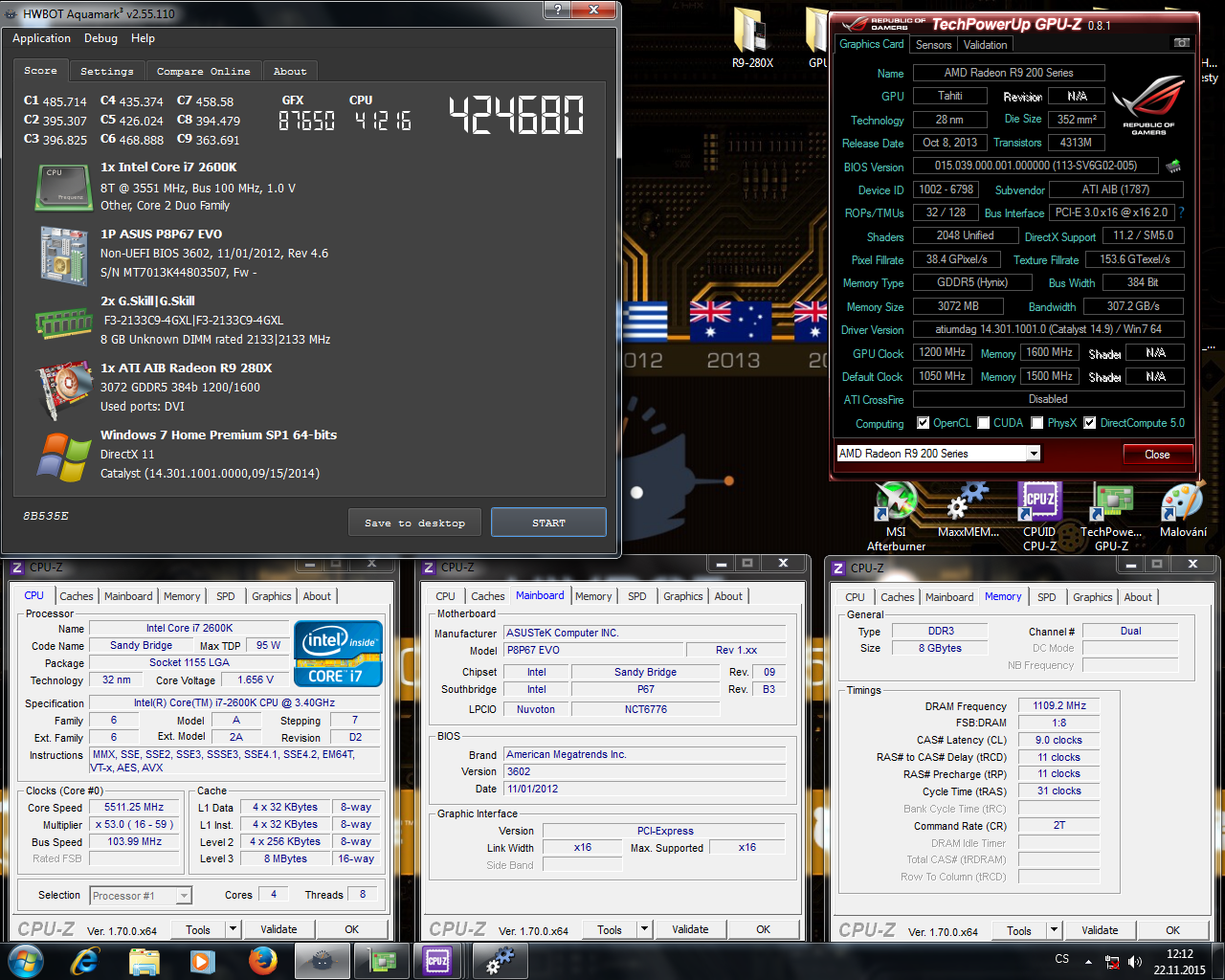Click the Core Speed 5511.25 MHz value
Image resolution: width=1225 pixels, height=980 pixels.
(133, 807)
